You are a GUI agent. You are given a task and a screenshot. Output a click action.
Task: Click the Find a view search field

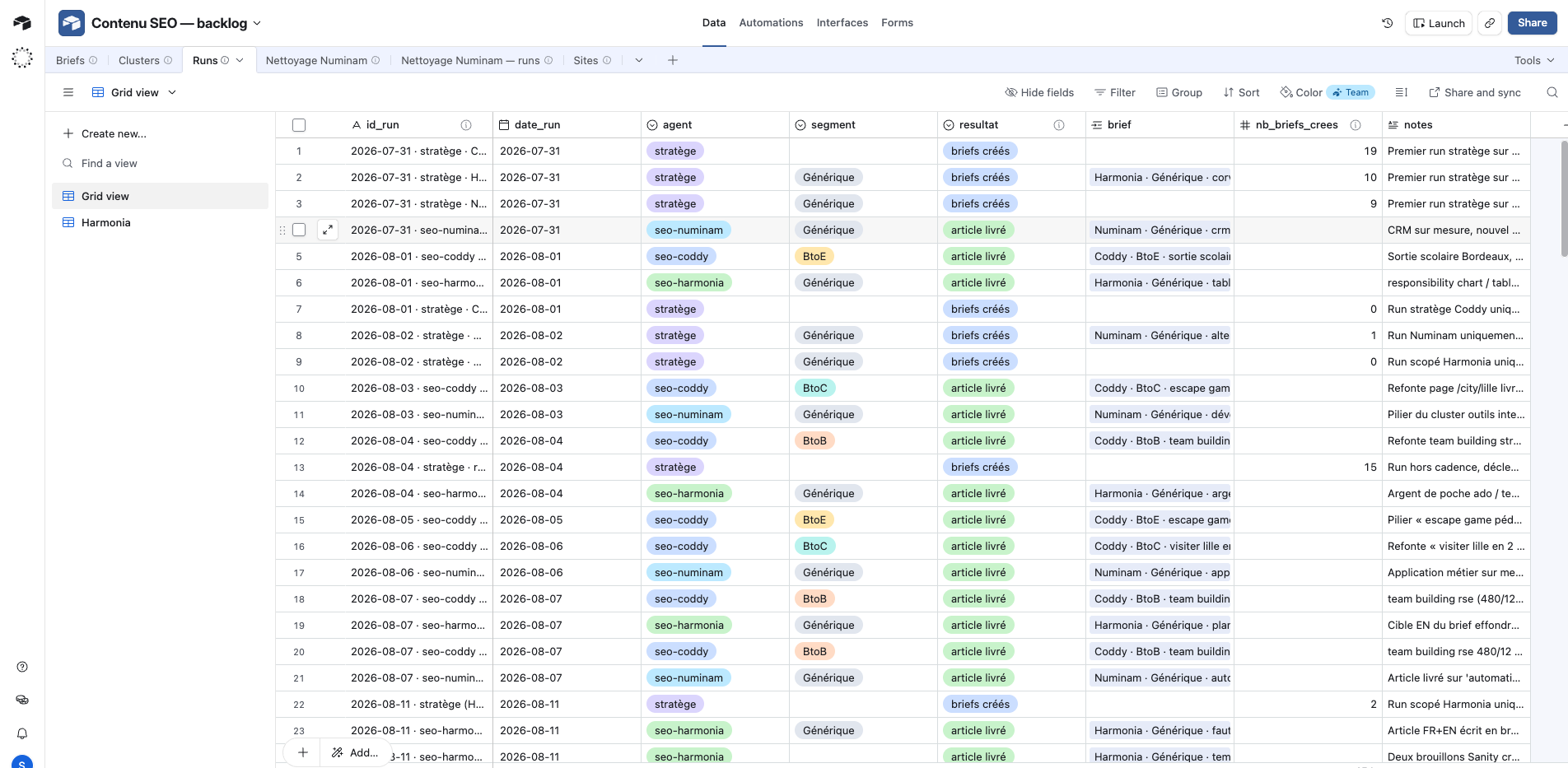(161, 163)
